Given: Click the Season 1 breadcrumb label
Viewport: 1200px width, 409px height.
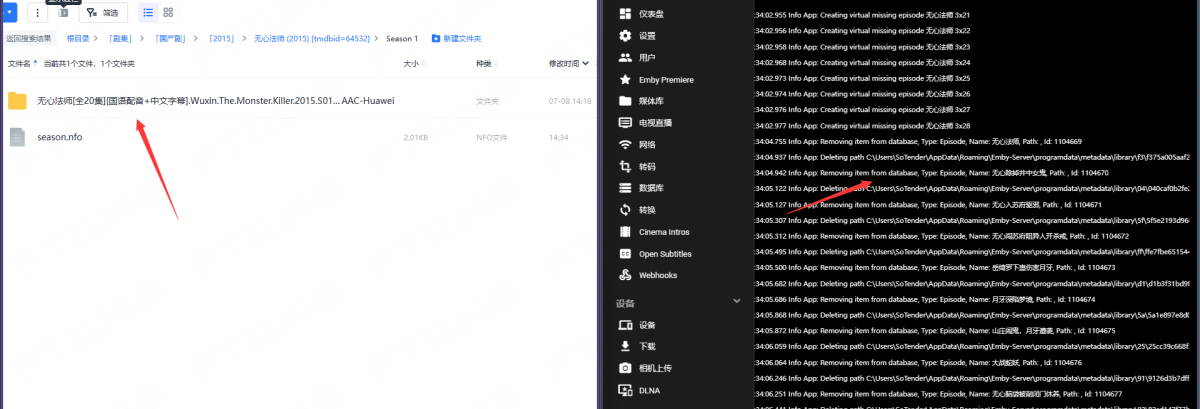Looking at the screenshot, I should coord(402,38).
